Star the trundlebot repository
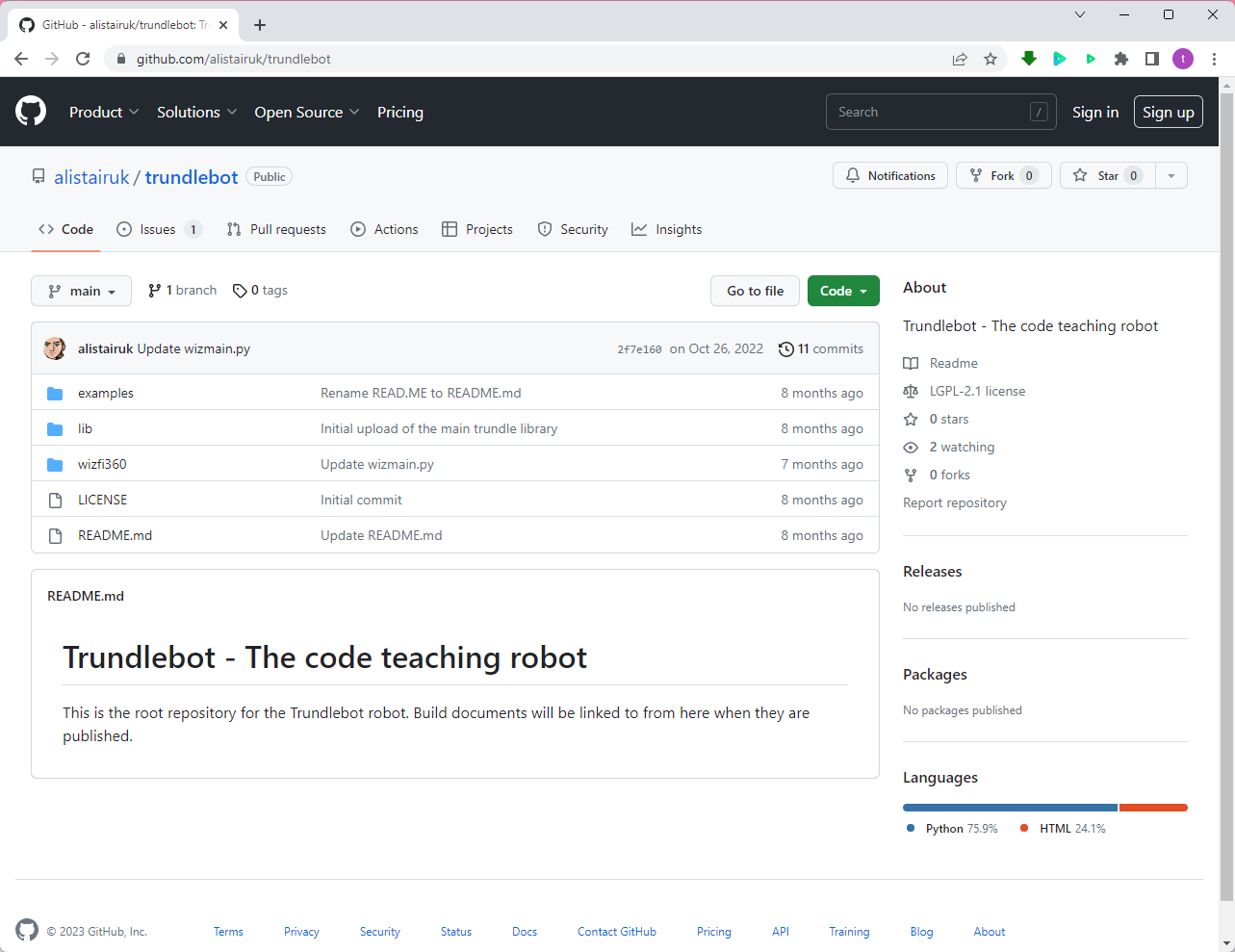 (1108, 175)
